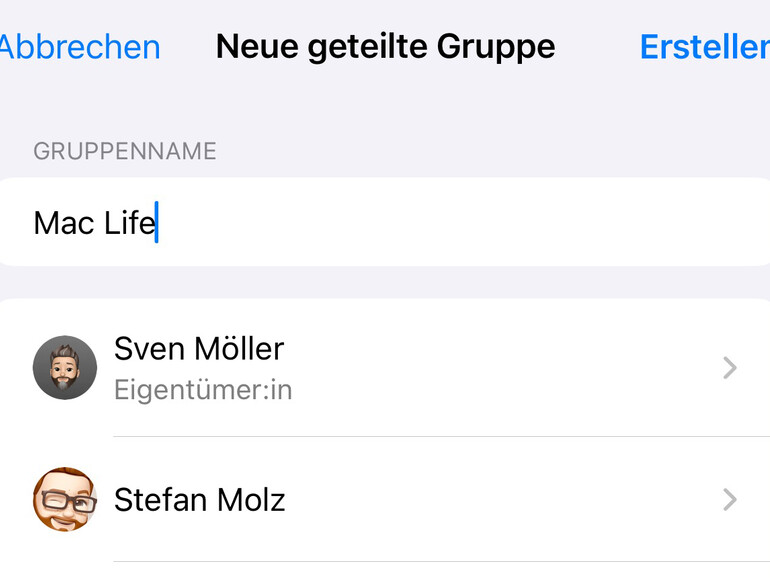Click the "Neue geteilte Gruppe" title
Screen dimensions: 770x578
[385, 47]
